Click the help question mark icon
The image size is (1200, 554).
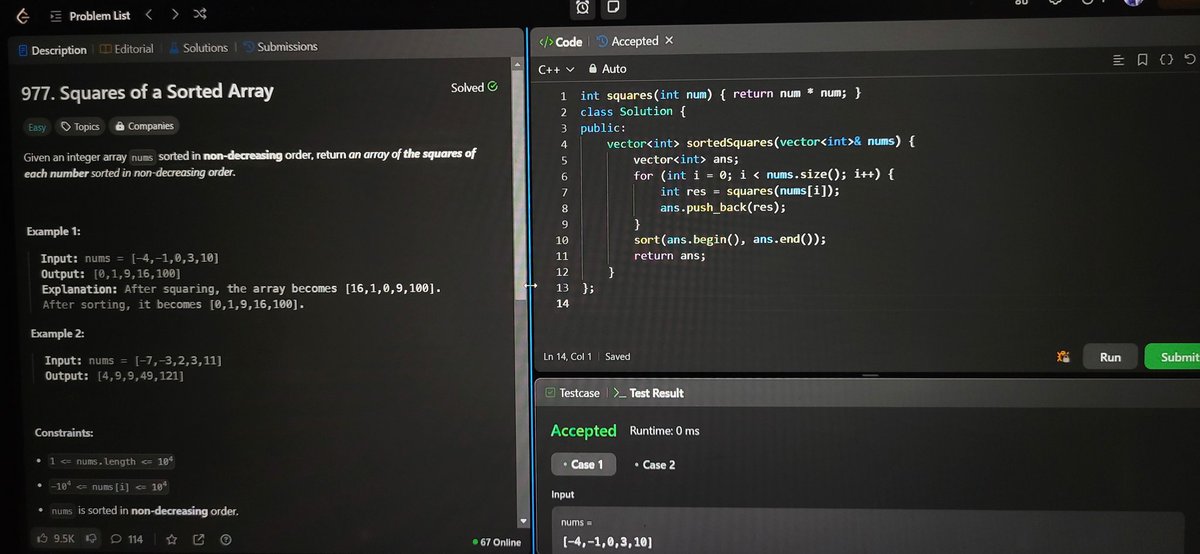point(226,540)
